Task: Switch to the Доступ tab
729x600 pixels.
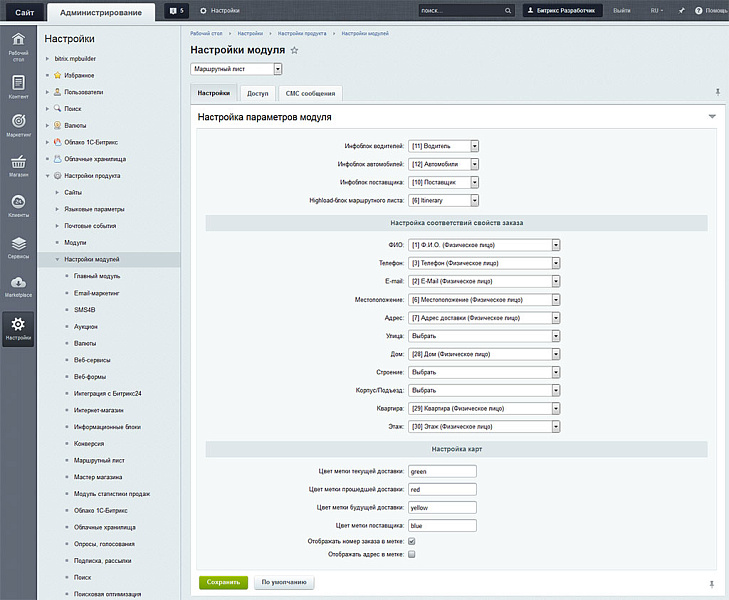Action: [257, 93]
